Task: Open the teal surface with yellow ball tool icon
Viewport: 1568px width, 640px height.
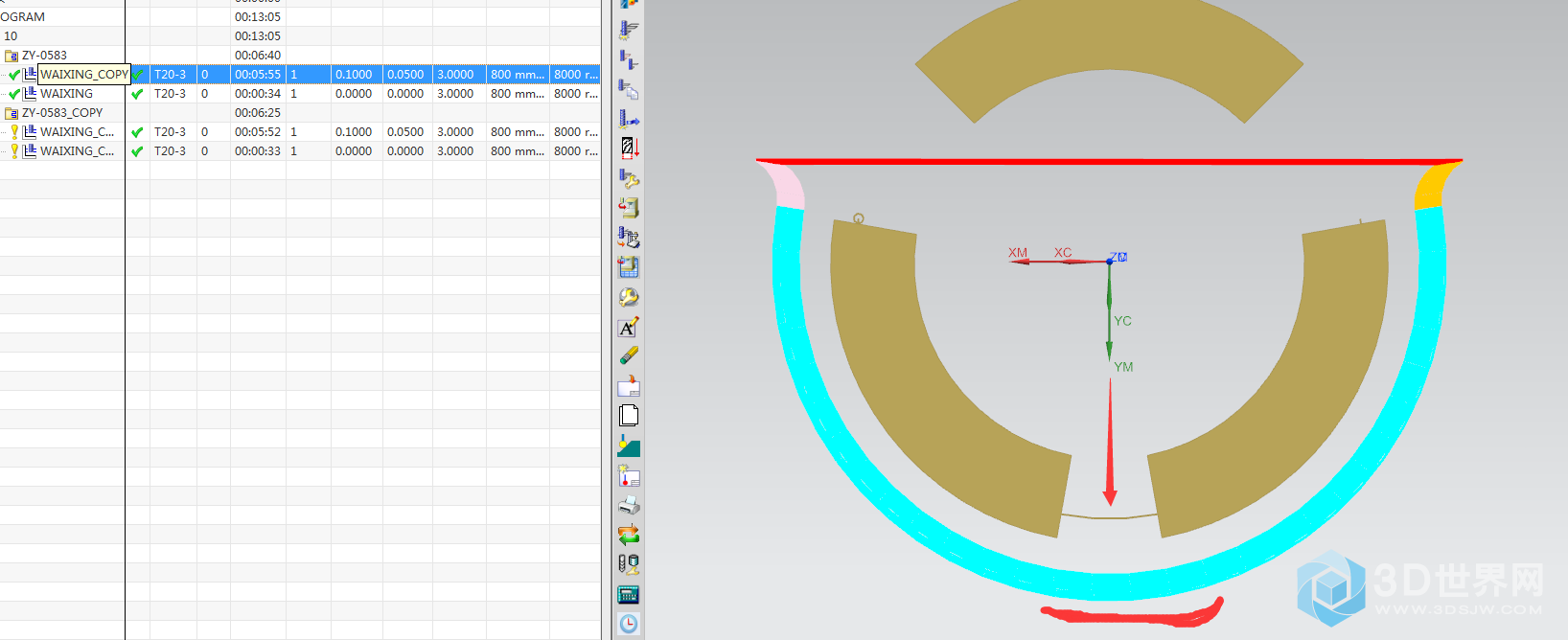Action: coord(629,446)
